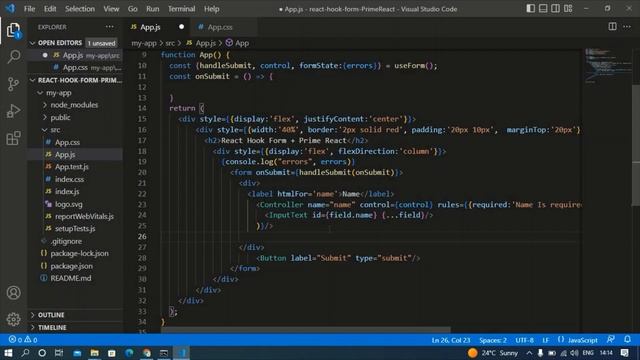
Task: Open the Search view in activity bar
Action: pos(13,57)
